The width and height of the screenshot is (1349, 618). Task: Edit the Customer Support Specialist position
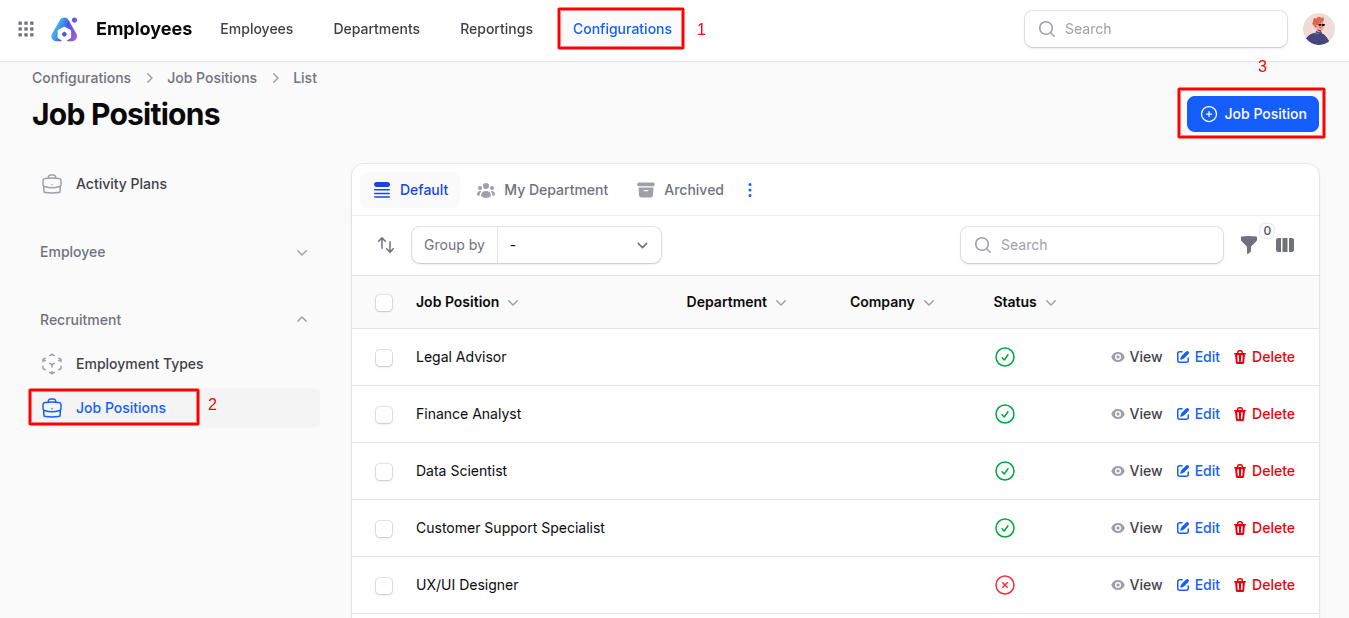point(1198,528)
